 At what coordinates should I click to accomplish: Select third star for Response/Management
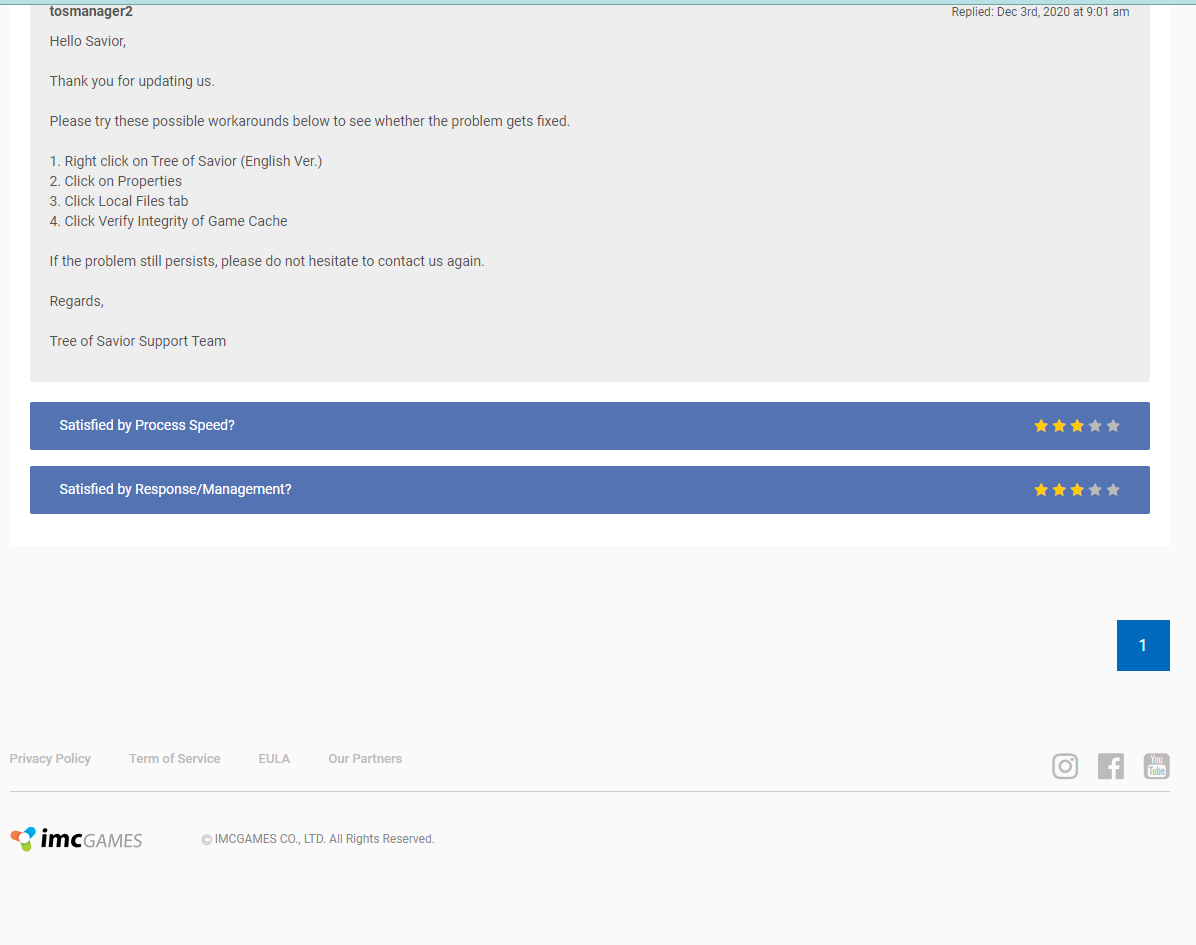(x=1077, y=490)
